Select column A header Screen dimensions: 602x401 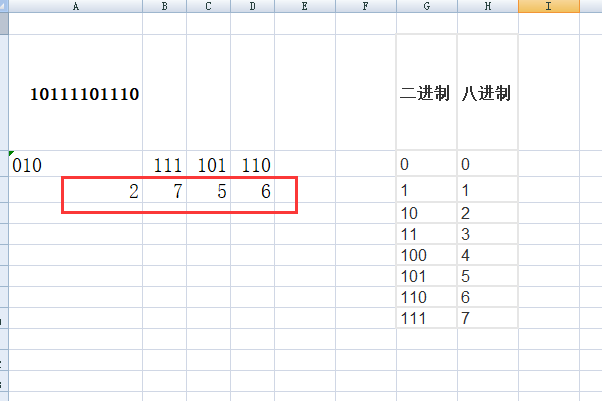pyautogui.click(x=76, y=6)
